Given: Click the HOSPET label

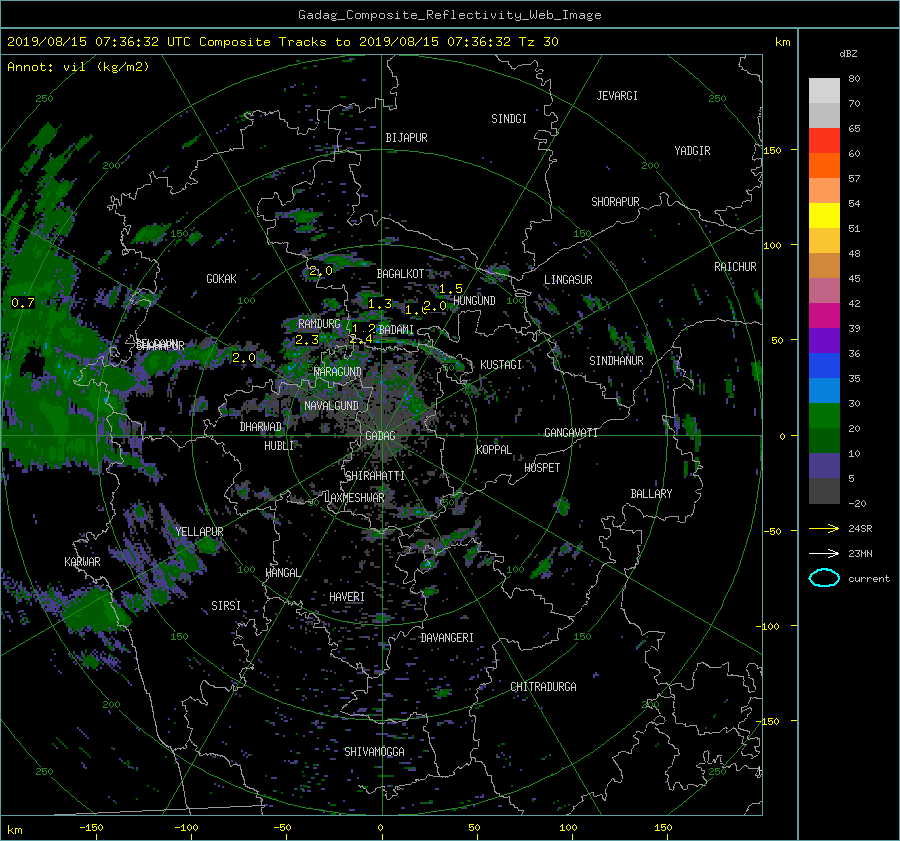Looking at the screenshot, I should [542, 468].
